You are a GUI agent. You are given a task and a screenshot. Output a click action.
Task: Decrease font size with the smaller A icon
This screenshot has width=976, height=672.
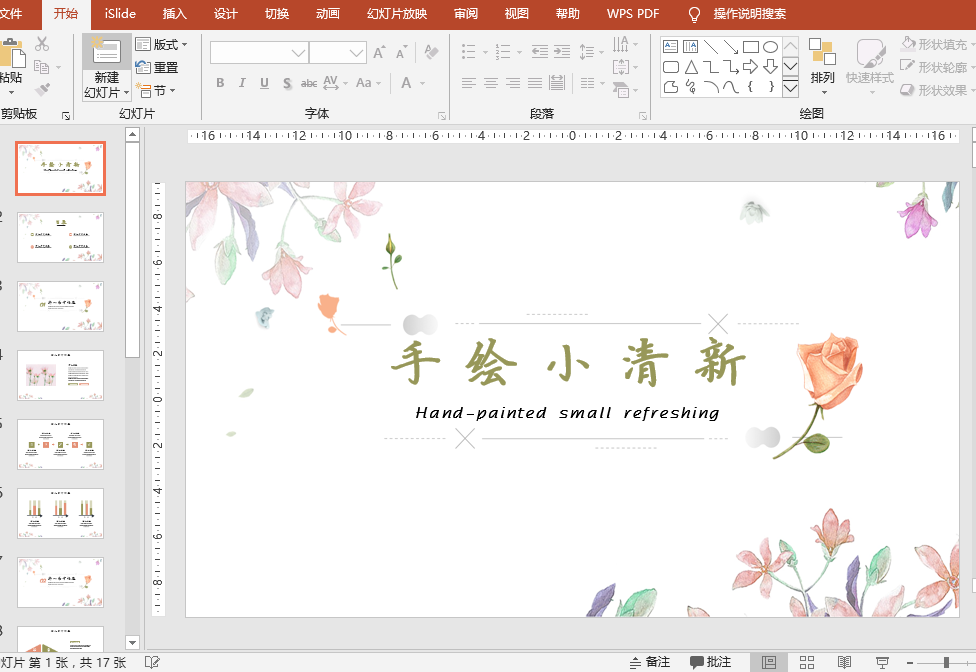(401, 52)
